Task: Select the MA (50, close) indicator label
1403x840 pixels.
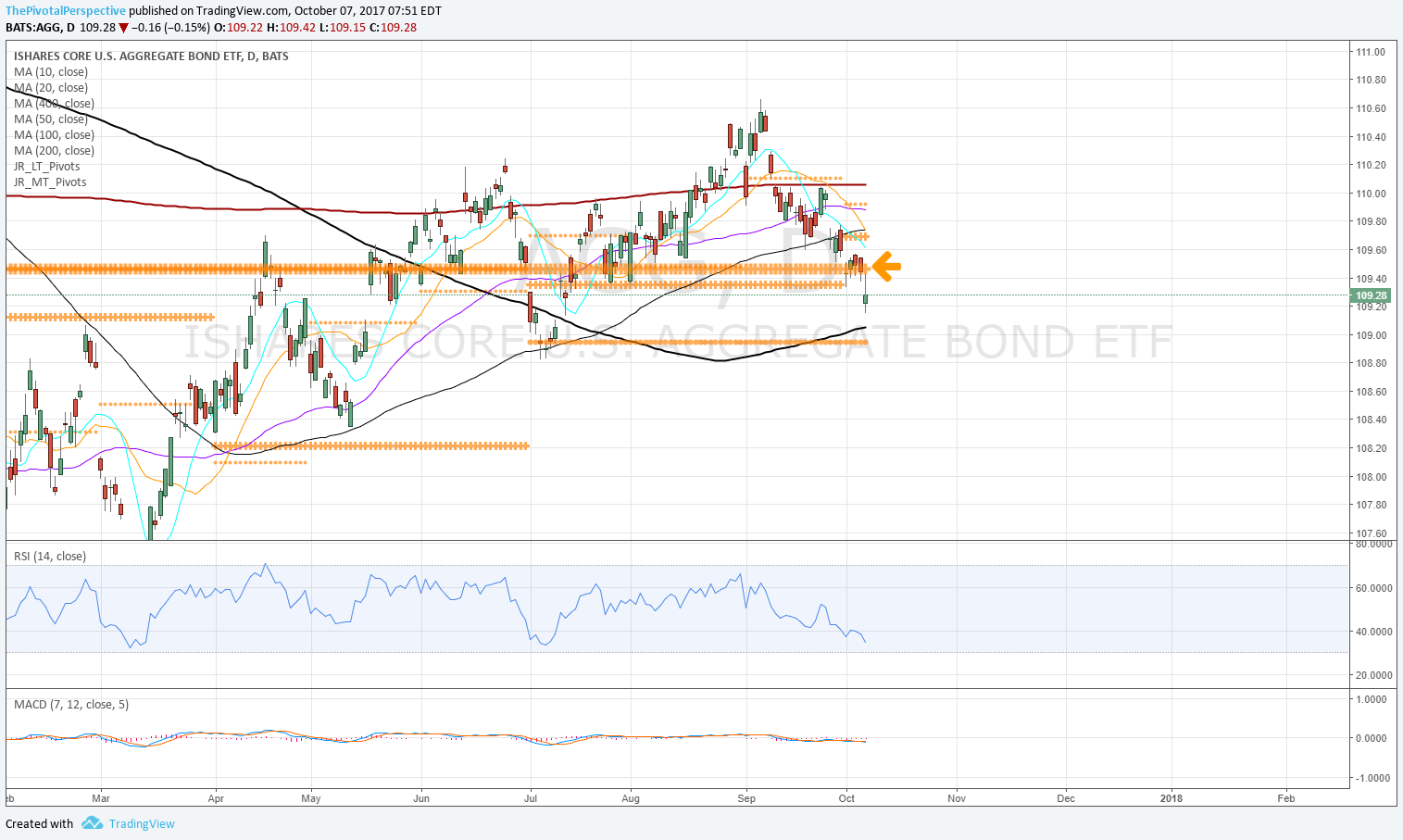Action: (51, 119)
